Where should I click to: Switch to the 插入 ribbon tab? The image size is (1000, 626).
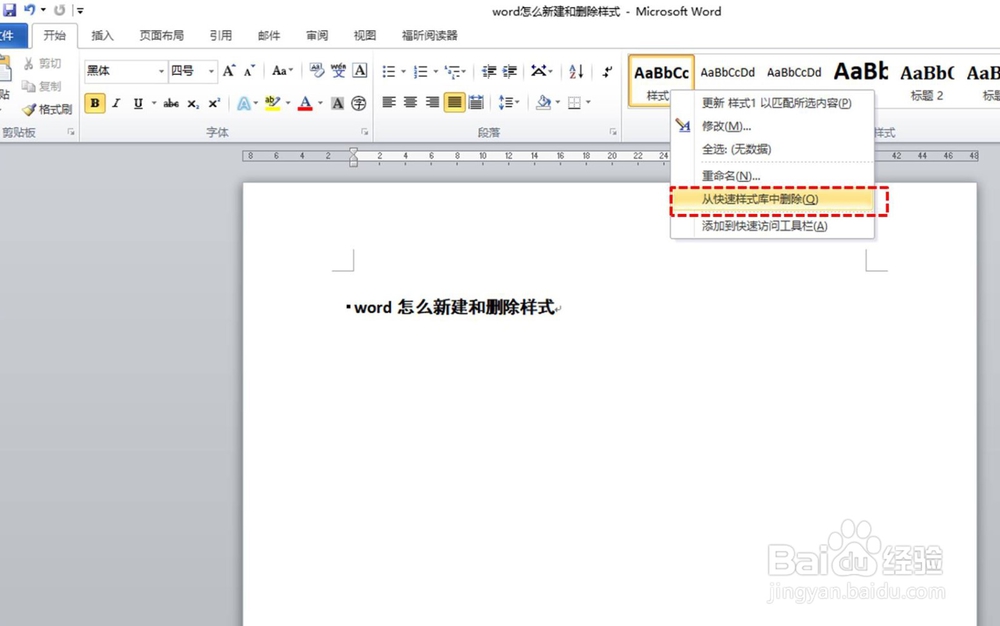coord(104,35)
